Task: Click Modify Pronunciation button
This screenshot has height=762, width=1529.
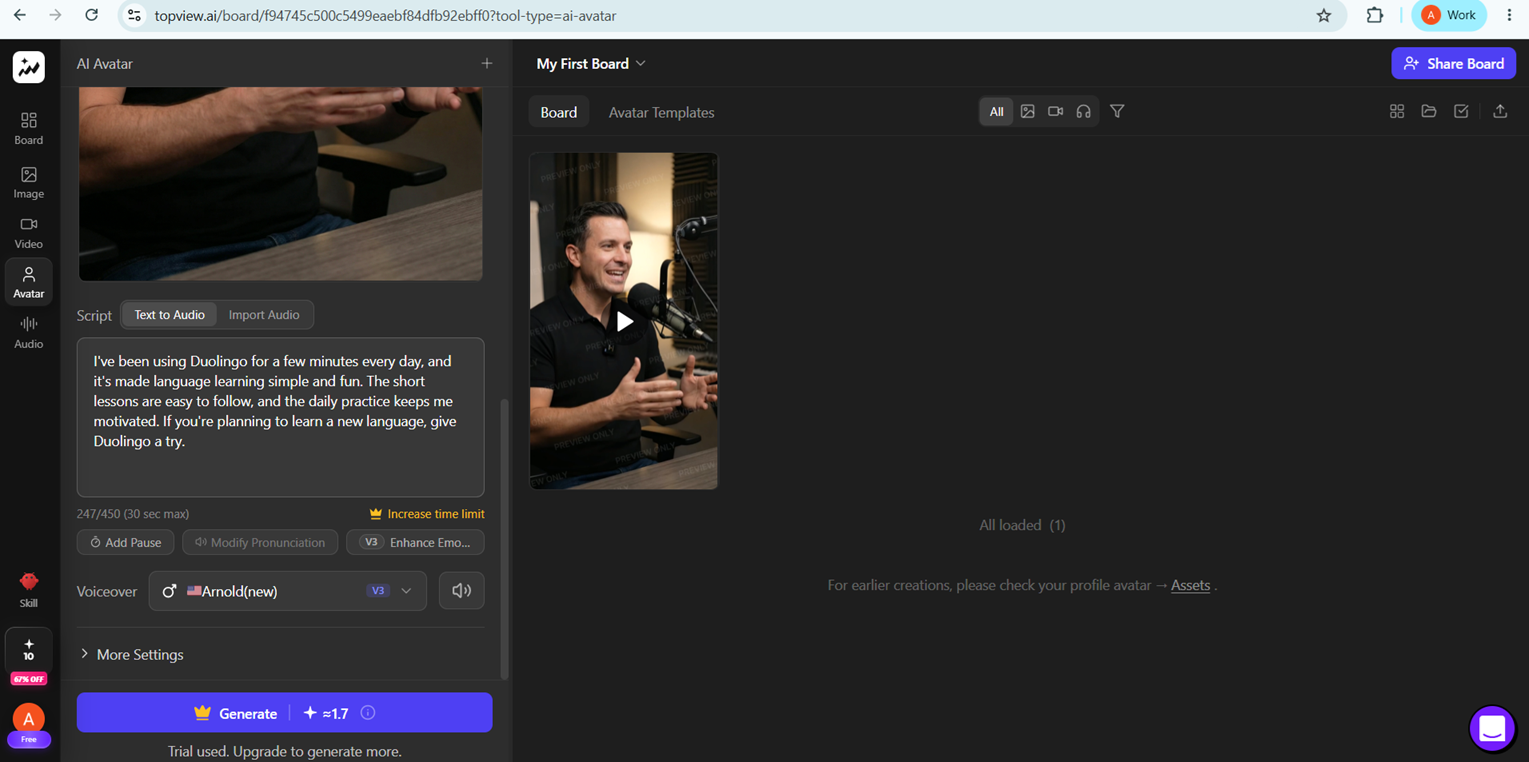Action: click(260, 542)
